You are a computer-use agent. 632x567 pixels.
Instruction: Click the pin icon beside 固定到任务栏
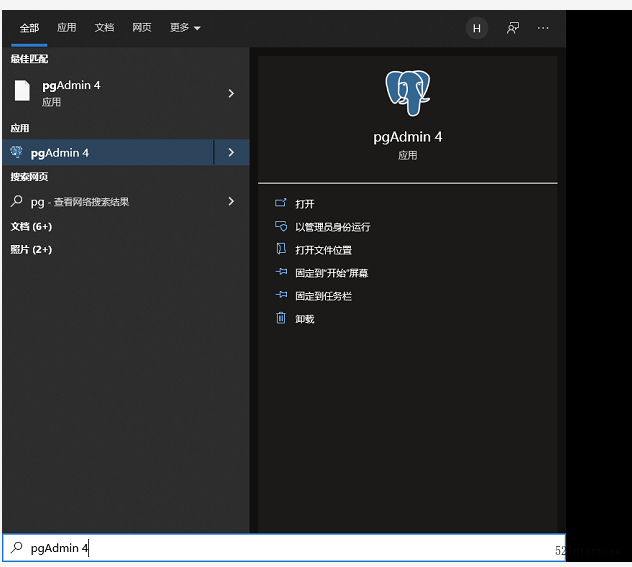click(281, 295)
